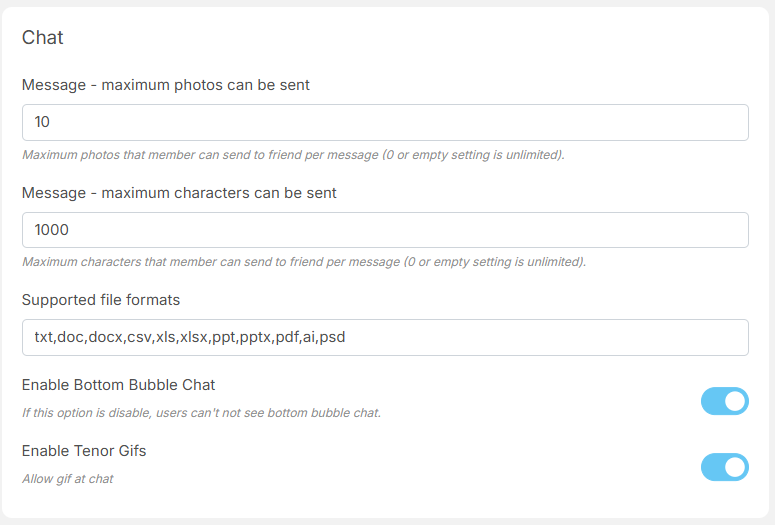Click into the Supported file formats field

pos(385,337)
